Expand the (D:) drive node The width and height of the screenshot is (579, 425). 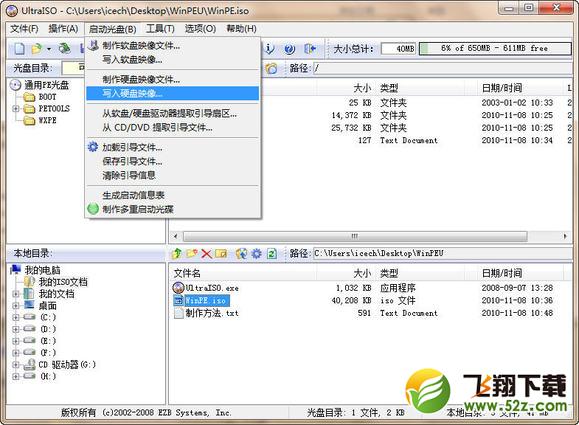point(15,329)
